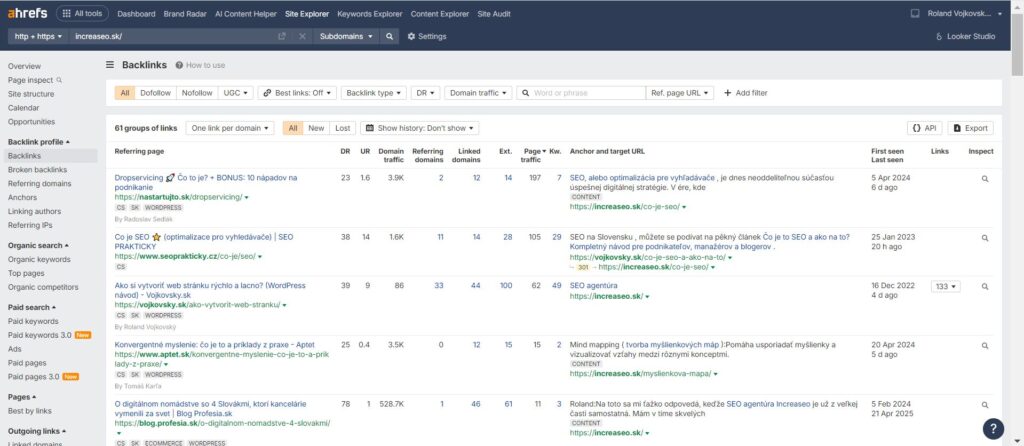The width and height of the screenshot is (1024, 446).
Task: Filter by Dofollow links
Action: 155,93
